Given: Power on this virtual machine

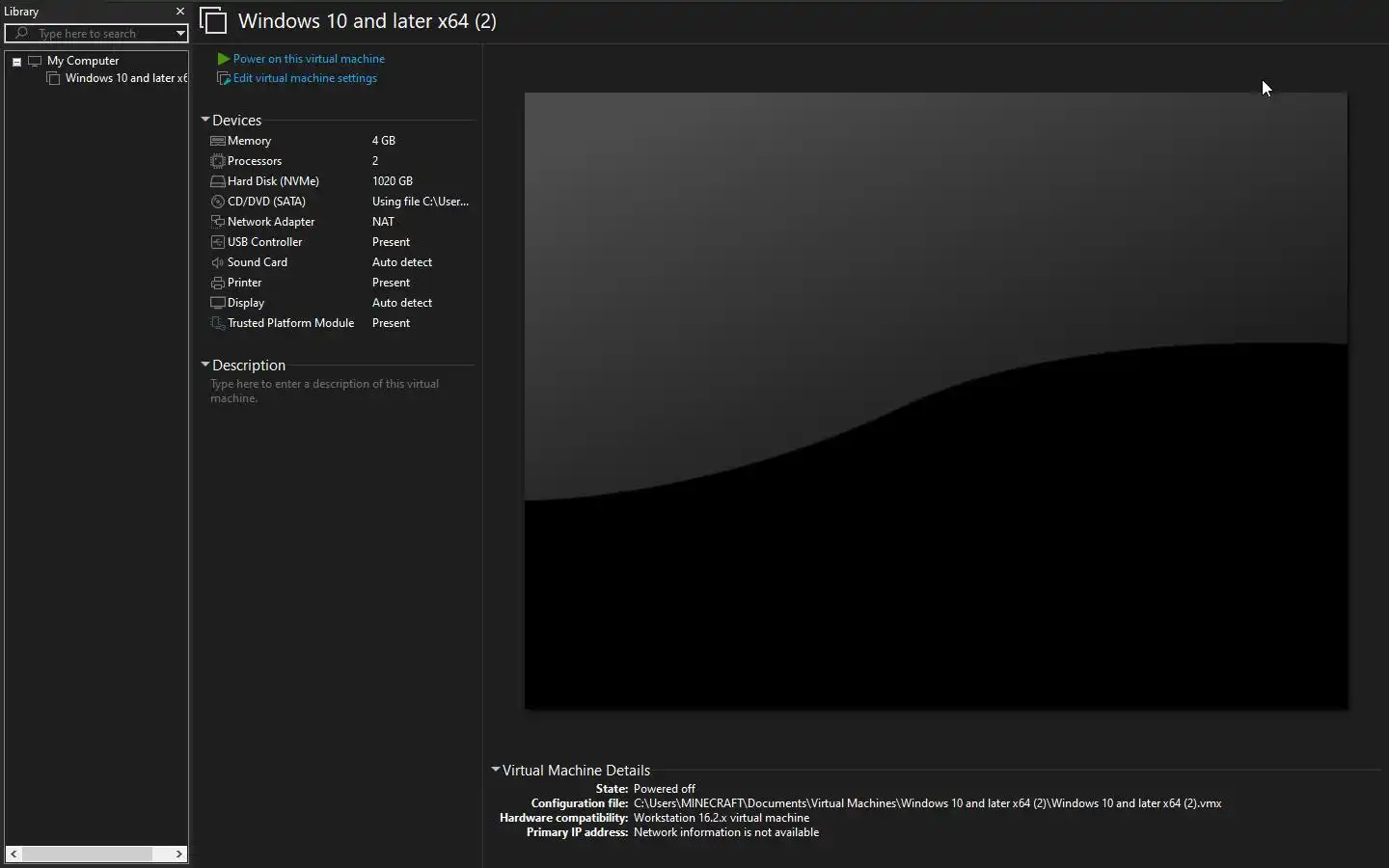Looking at the screenshot, I should click(x=309, y=59).
